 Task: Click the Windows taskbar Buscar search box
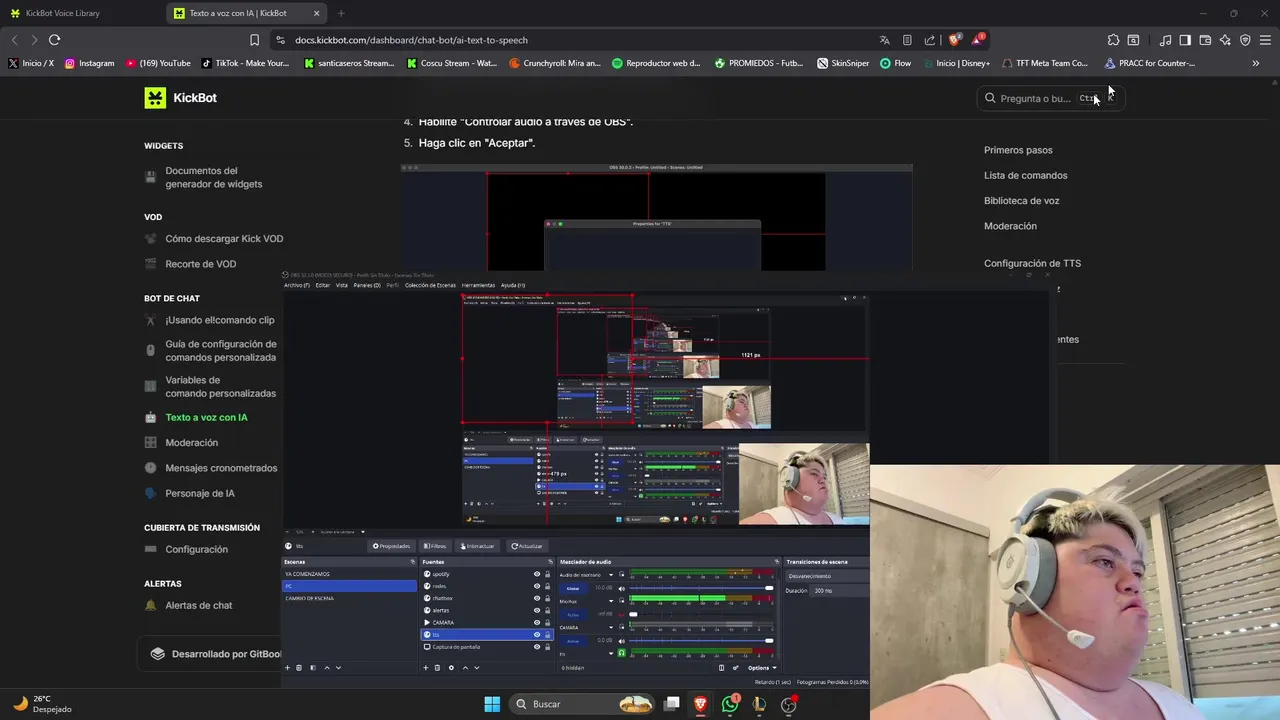(x=582, y=704)
